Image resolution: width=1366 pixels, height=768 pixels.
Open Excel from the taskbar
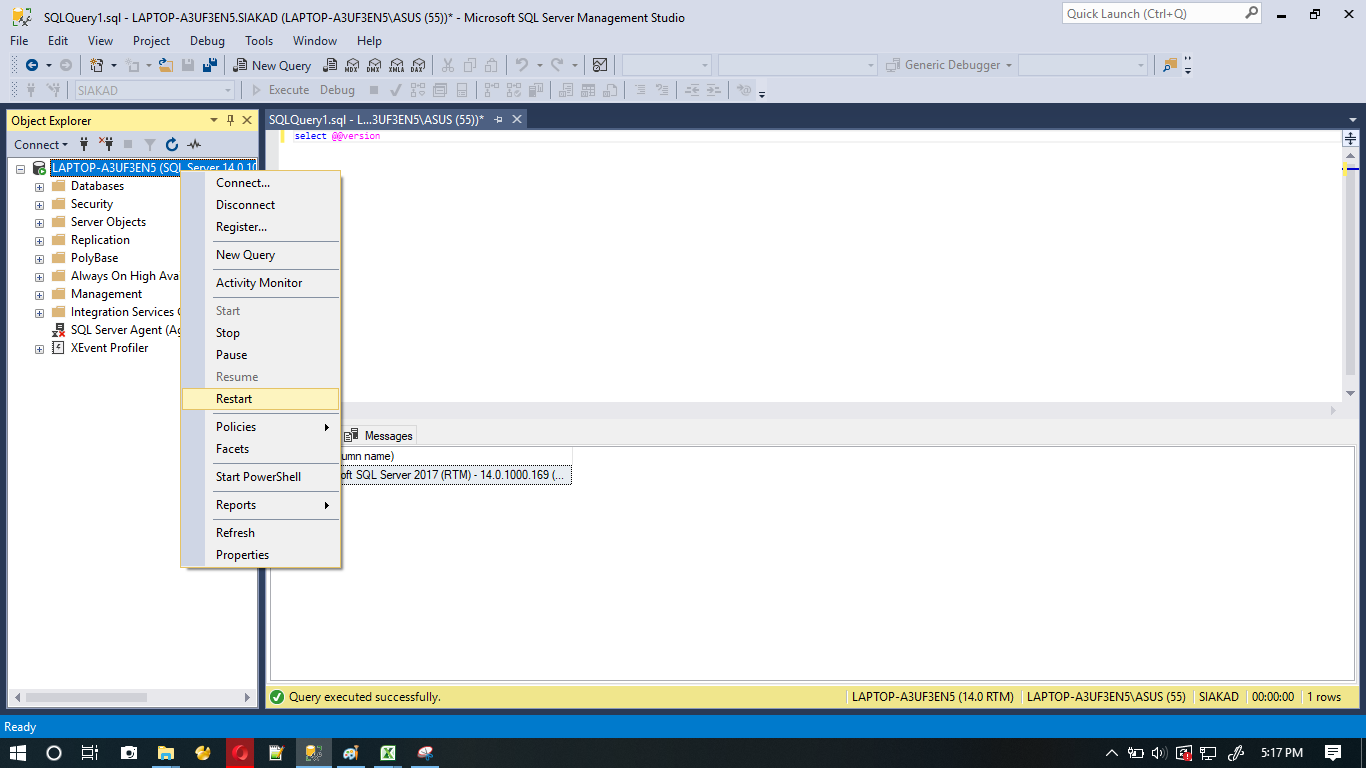[387, 753]
